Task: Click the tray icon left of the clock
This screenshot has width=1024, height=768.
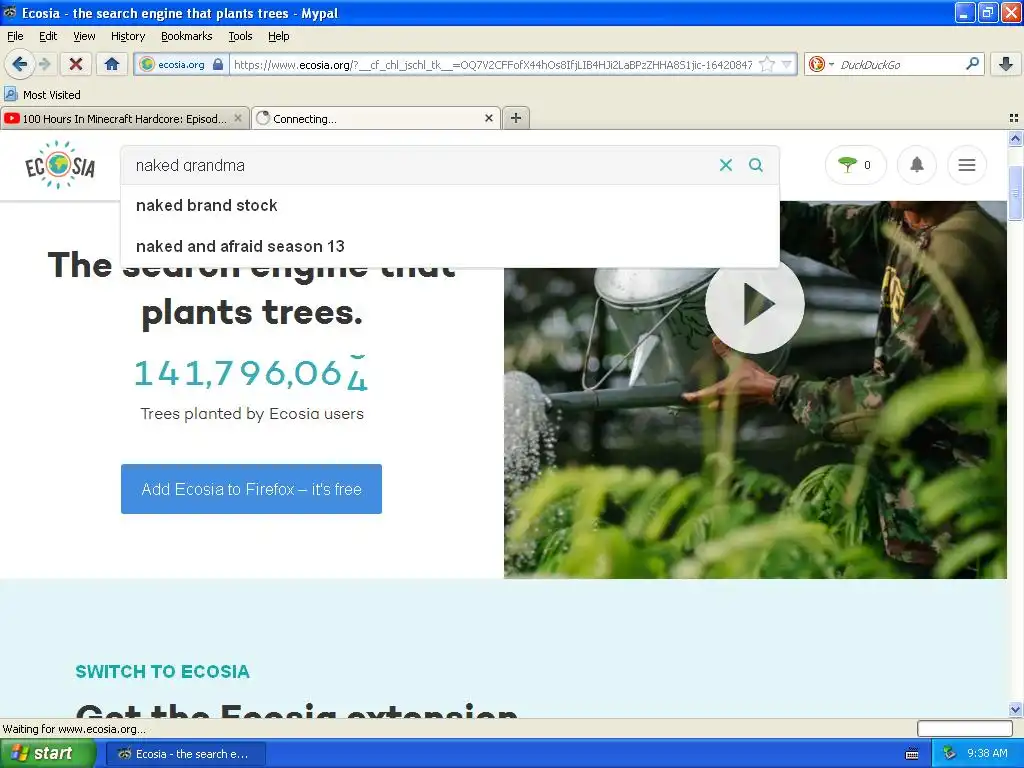Action: pos(950,754)
